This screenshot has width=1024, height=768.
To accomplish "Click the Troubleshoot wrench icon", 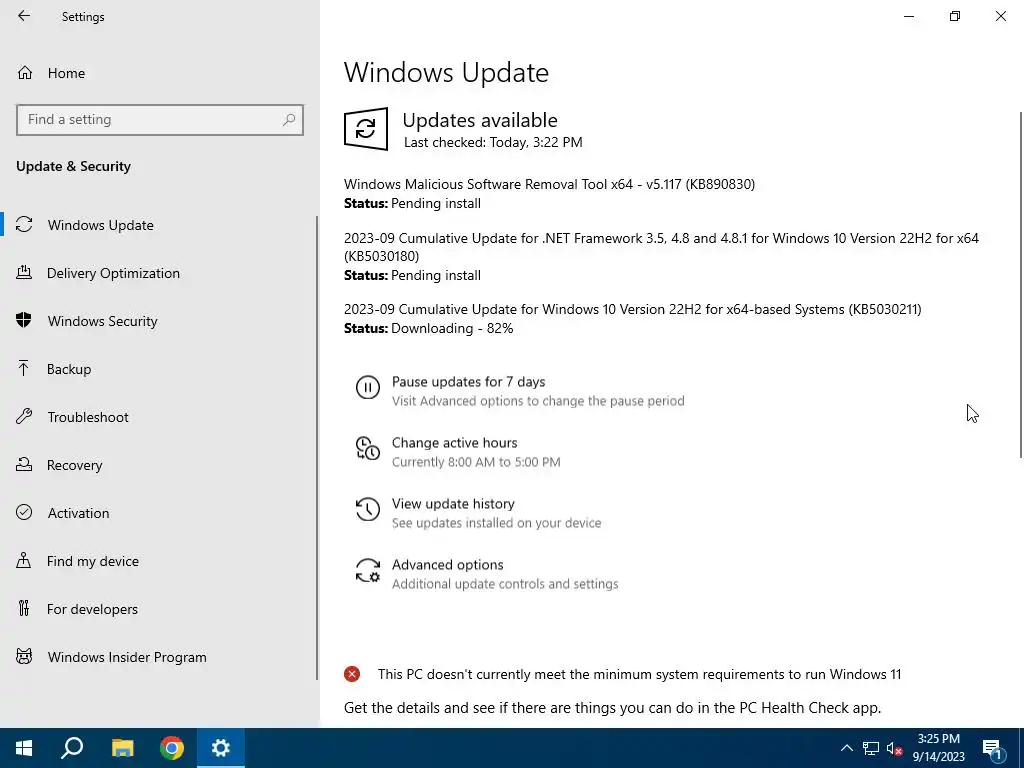I will tap(24, 416).
